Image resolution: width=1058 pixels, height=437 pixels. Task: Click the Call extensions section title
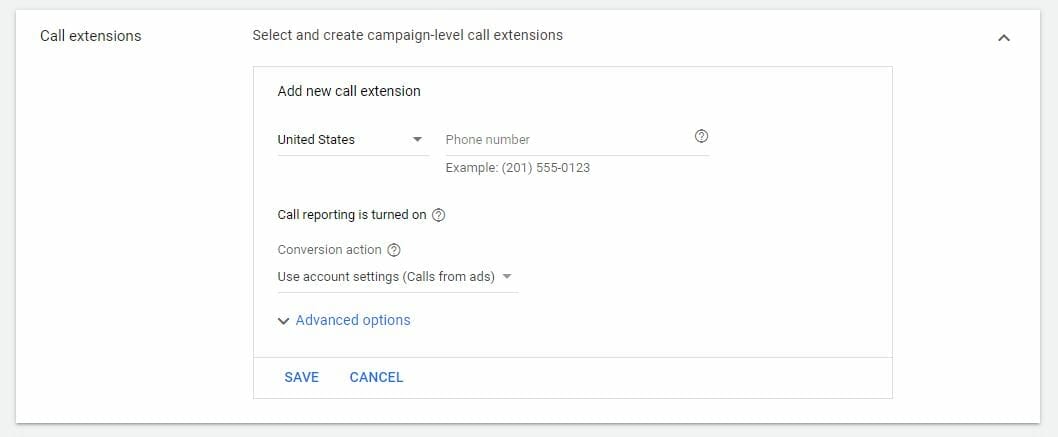click(90, 36)
